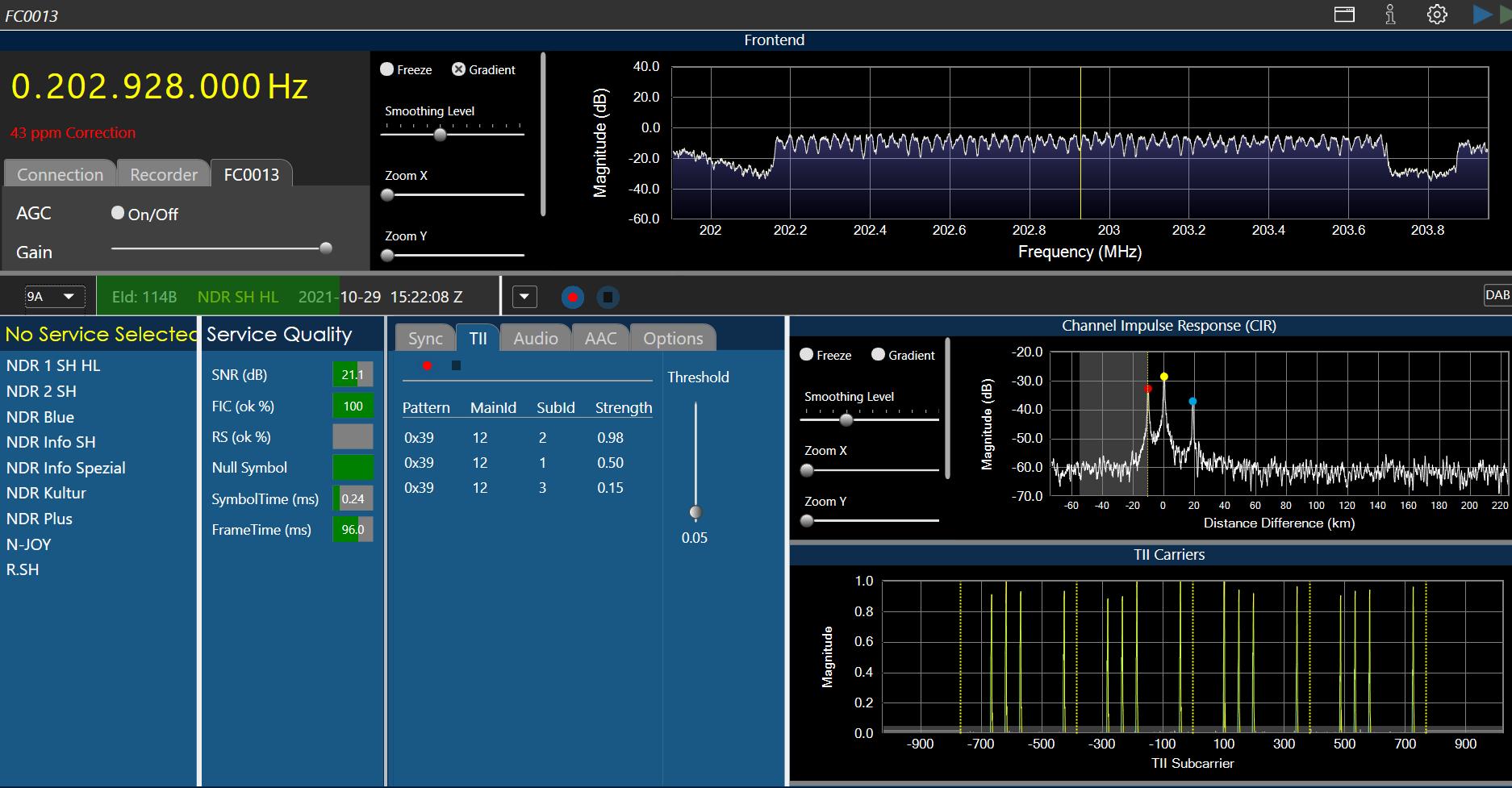Open settings via the gear icon

[x=1437, y=15]
